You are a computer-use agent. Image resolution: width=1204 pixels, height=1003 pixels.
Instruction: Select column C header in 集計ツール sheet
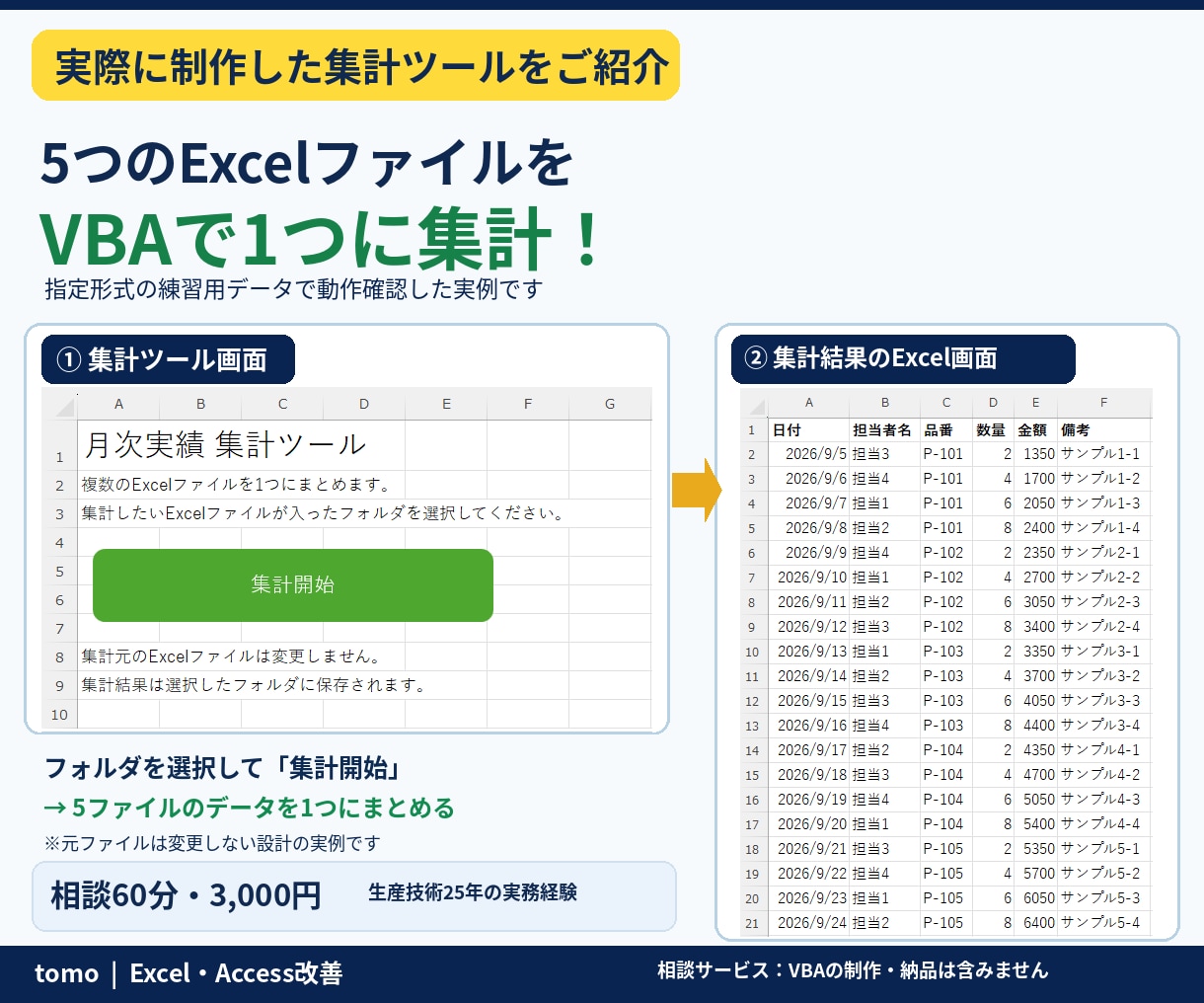[x=282, y=404]
